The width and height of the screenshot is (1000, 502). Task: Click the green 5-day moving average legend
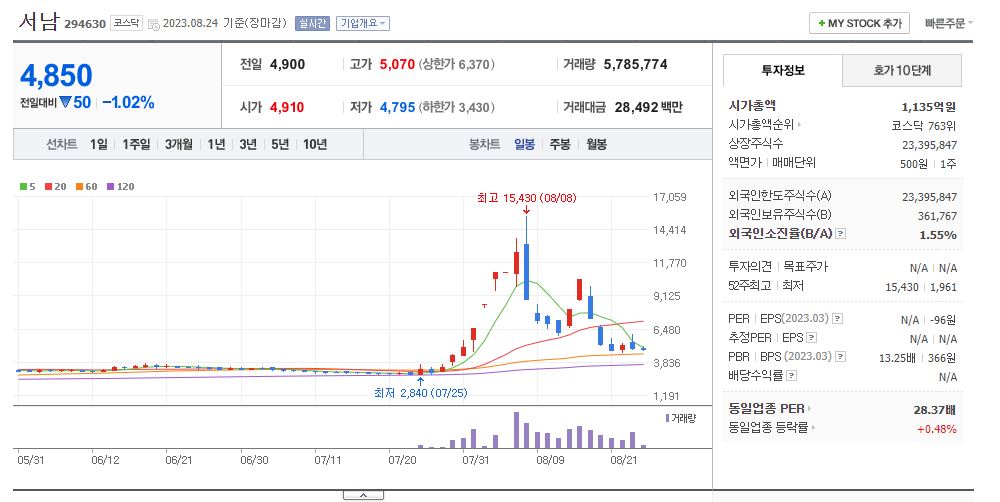pyautogui.click(x=27, y=186)
